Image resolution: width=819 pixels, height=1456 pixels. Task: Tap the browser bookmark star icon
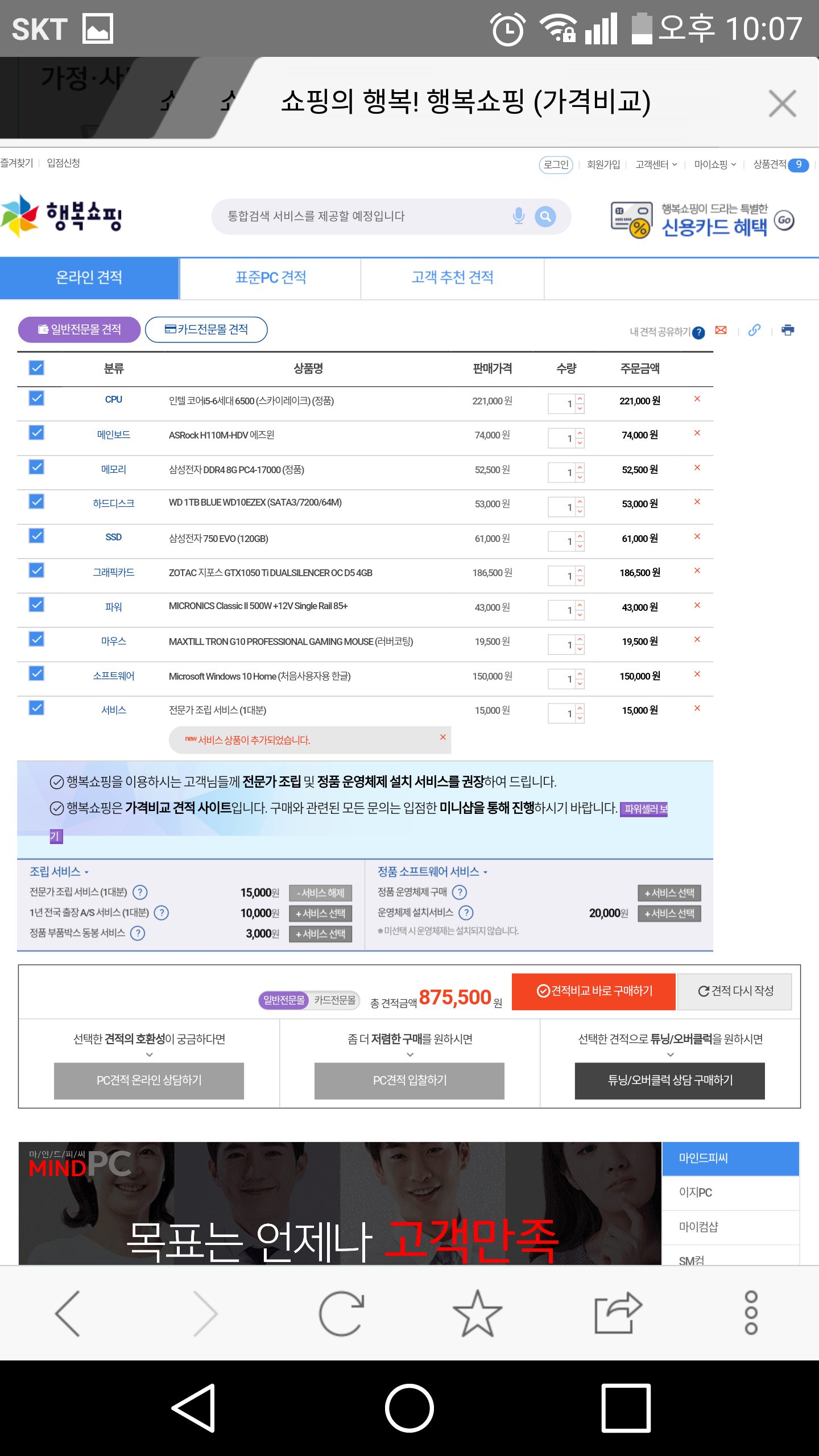pos(477,1313)
